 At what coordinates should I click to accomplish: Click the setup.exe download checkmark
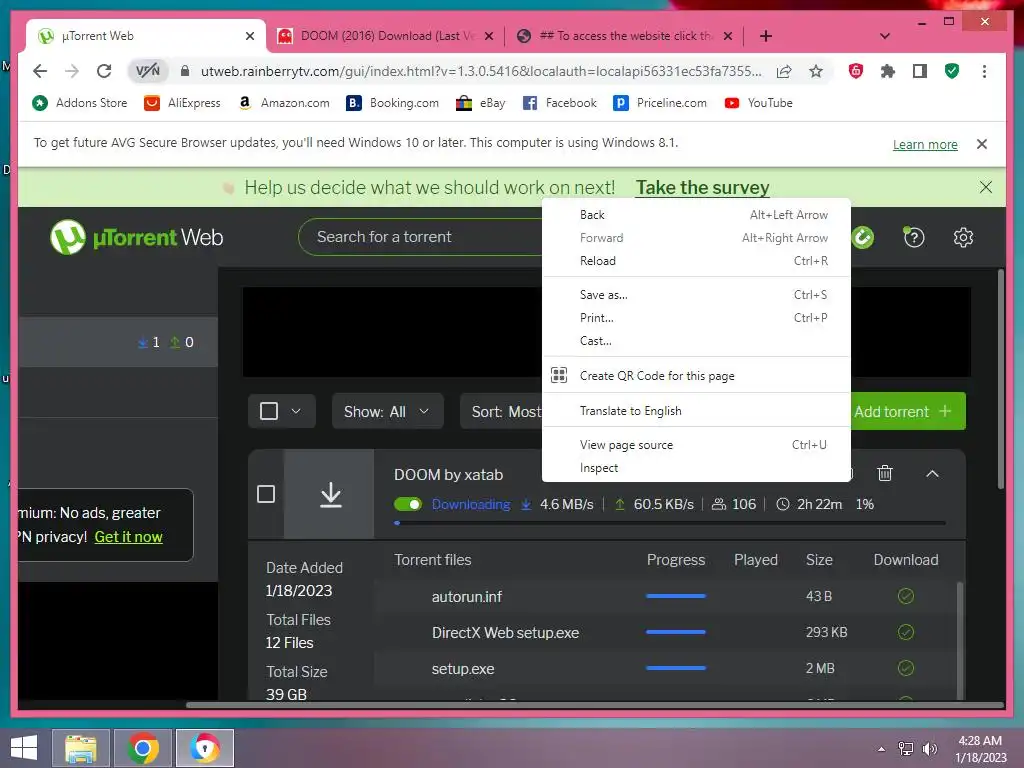click(905, 667)
